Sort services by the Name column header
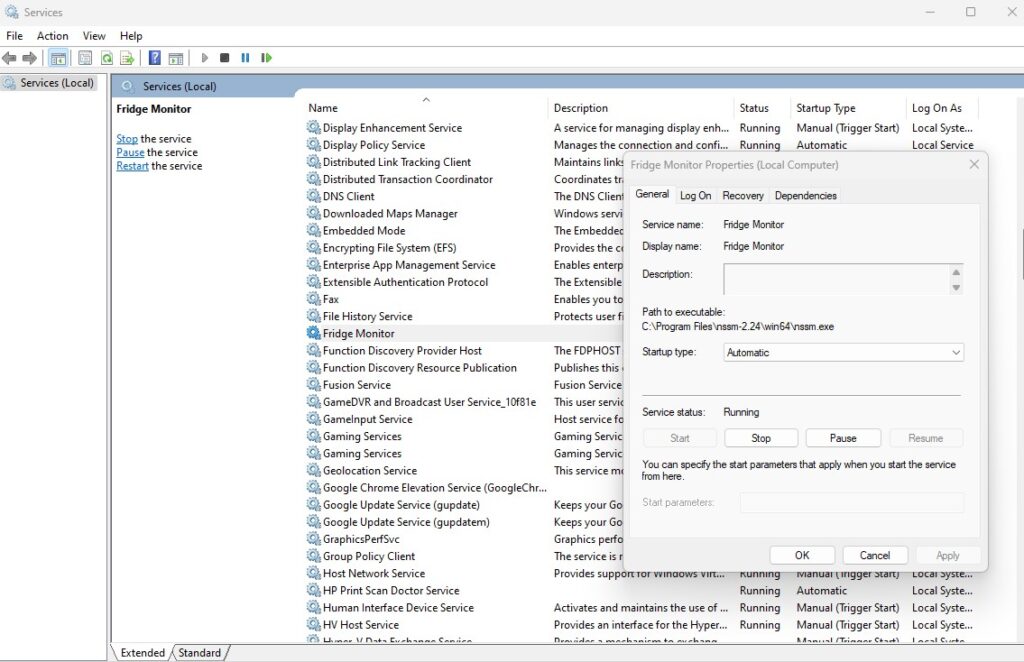Image resolution: width=1024 pixels, height=662 pixels. pyautogui.click(x=323, y=108)
